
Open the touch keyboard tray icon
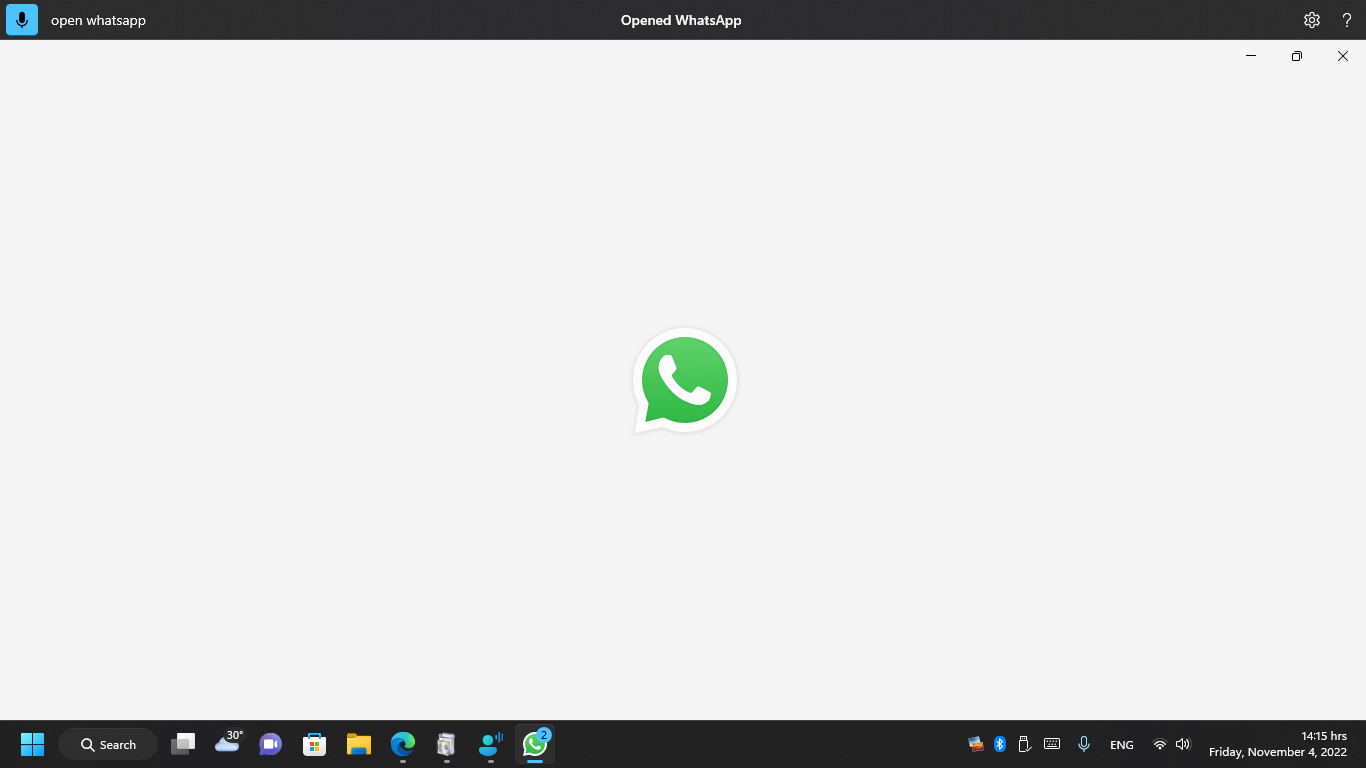(x=1052, y=744)
